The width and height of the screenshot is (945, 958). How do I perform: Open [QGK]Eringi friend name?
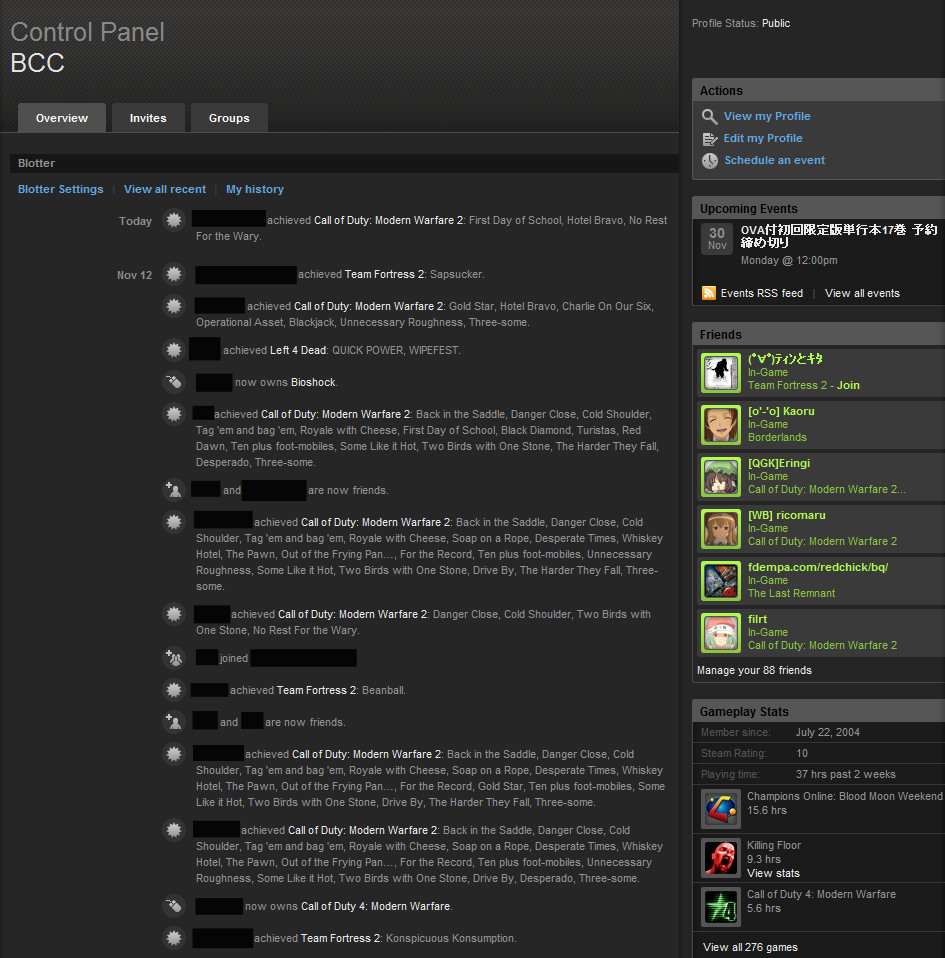tap(779, 463)
